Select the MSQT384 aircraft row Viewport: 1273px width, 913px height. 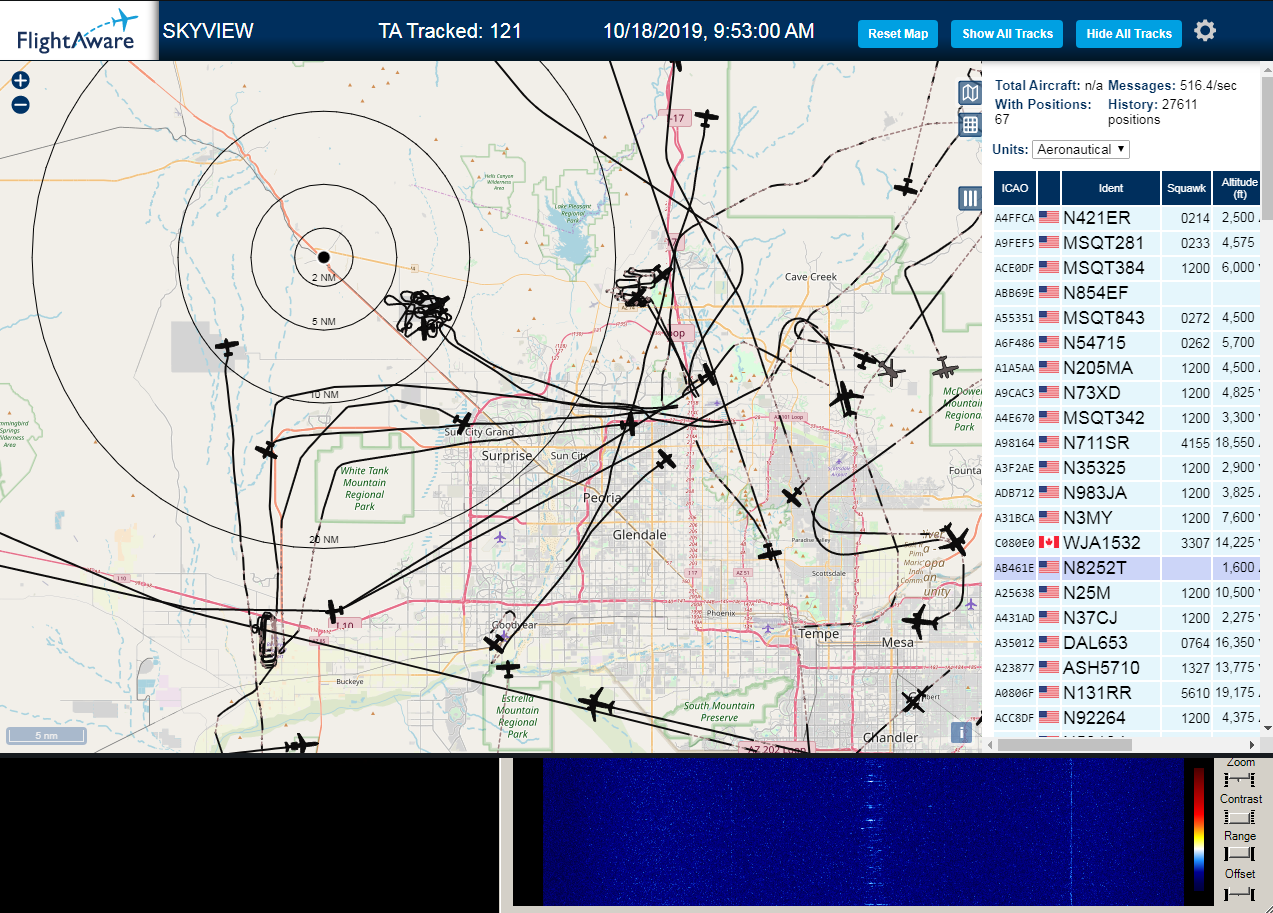[1127, 268]
